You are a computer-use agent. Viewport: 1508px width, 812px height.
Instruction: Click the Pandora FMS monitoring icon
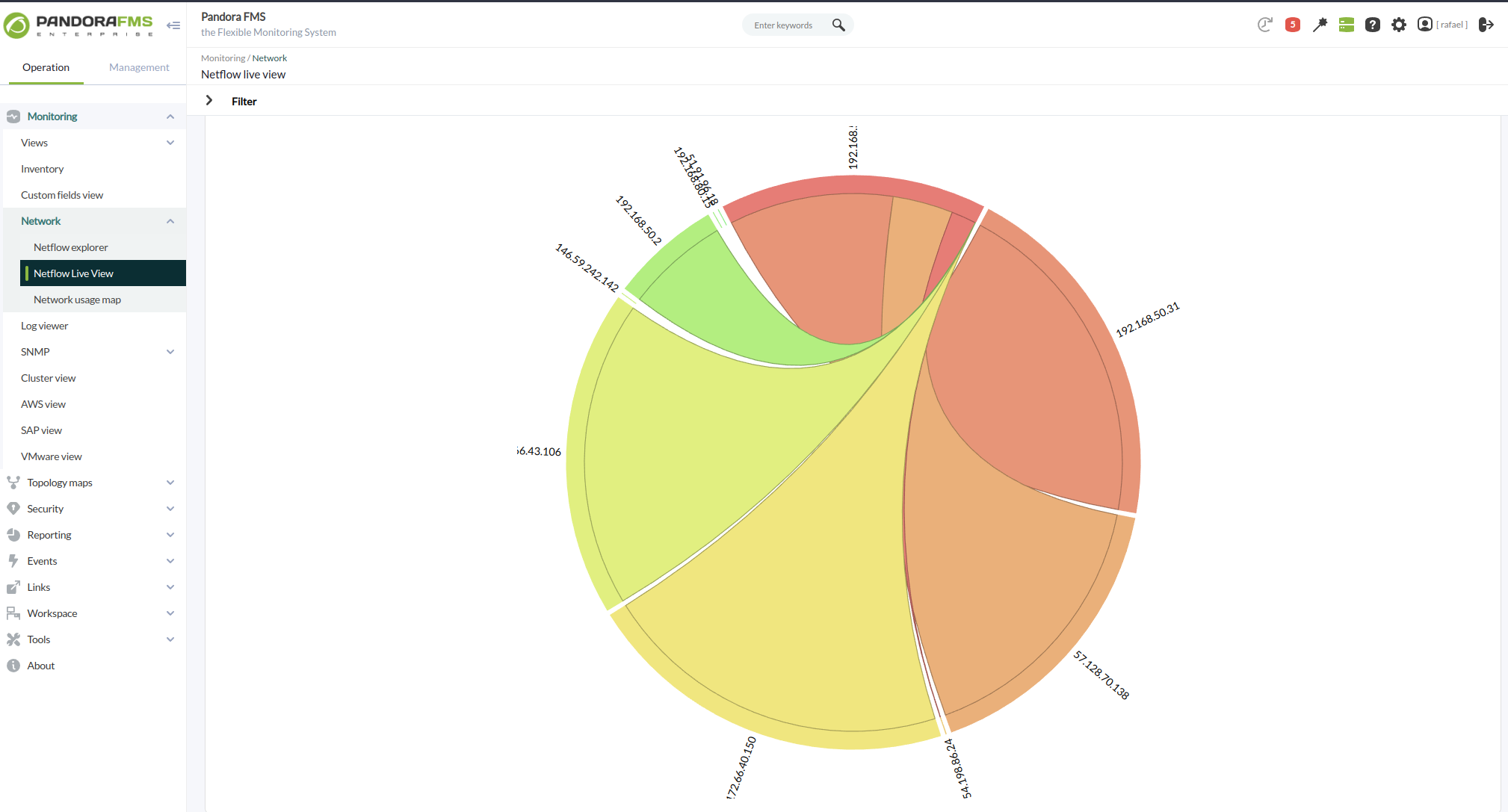point(13,116)
